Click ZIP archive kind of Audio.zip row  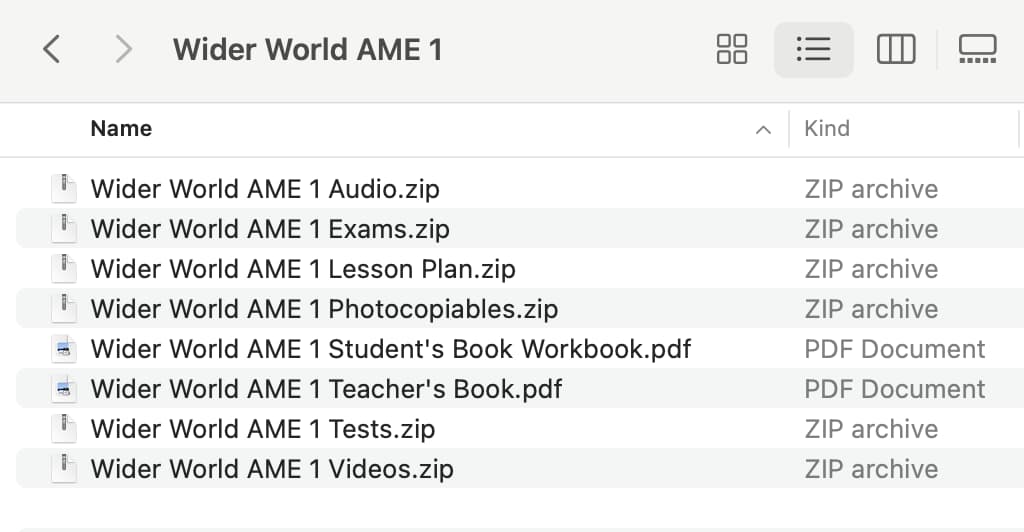pos(871,189)
